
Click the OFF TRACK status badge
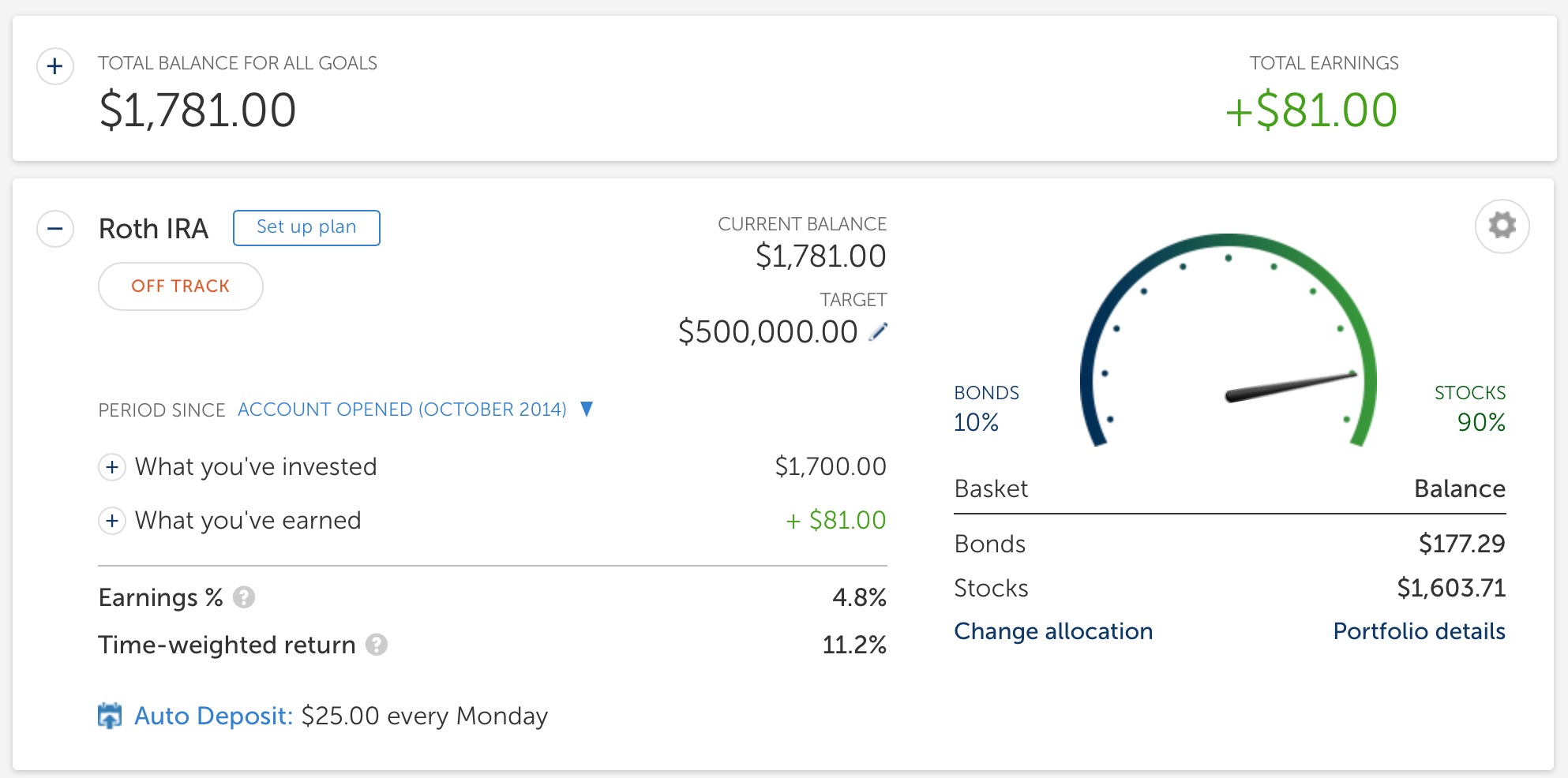[180, 286]
